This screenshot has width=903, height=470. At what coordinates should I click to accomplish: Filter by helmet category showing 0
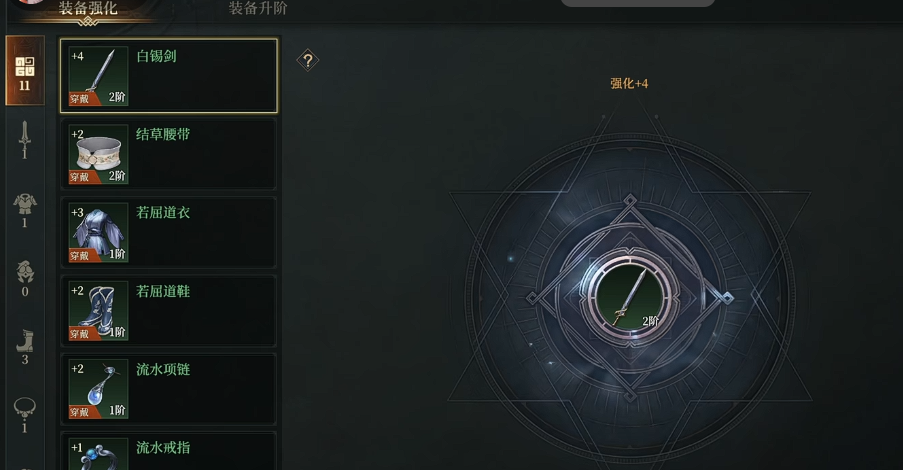tap(25, 278)
